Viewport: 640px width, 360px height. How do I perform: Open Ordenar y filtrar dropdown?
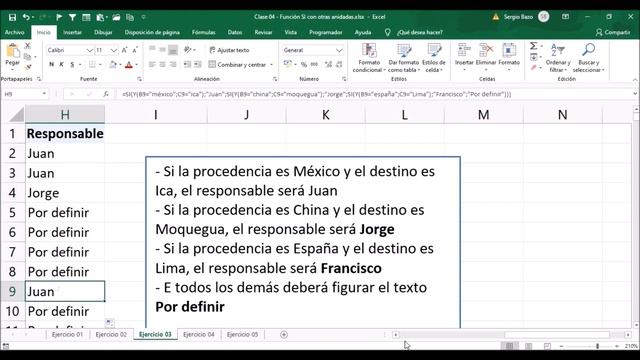click(x=558, y=58)
